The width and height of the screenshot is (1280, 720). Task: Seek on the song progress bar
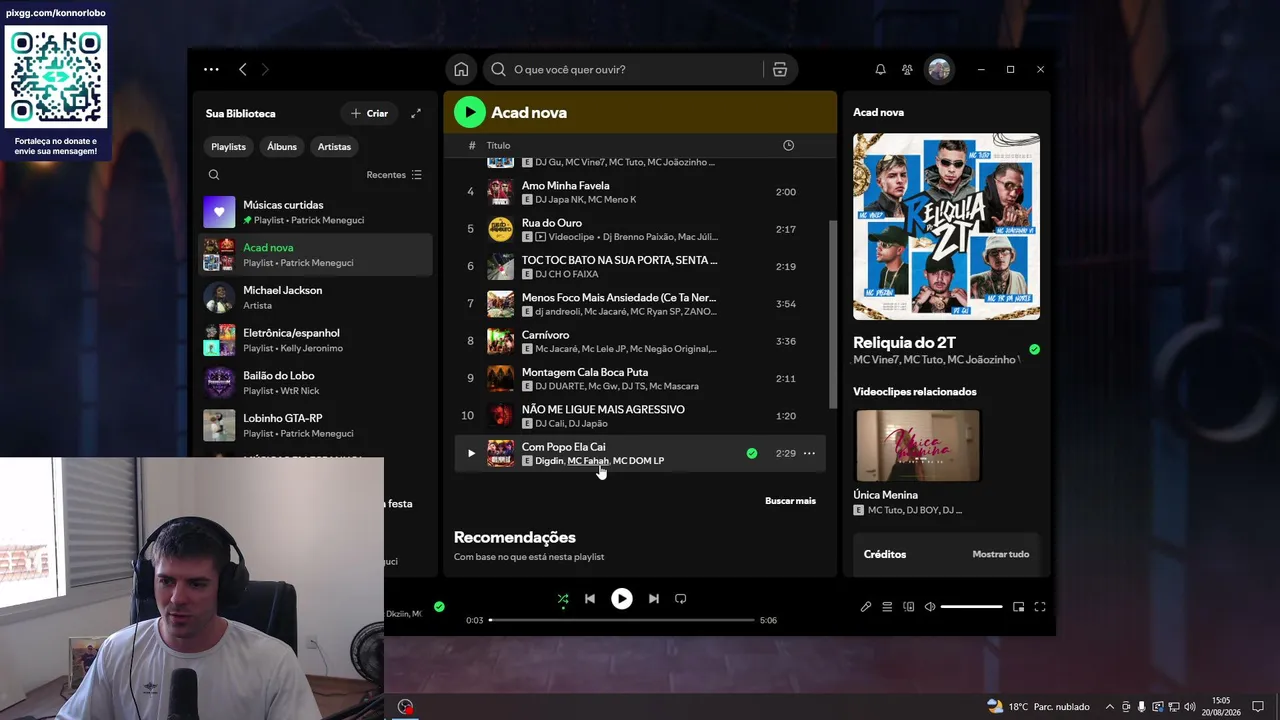pyautogui.click(x=621, y=620)
